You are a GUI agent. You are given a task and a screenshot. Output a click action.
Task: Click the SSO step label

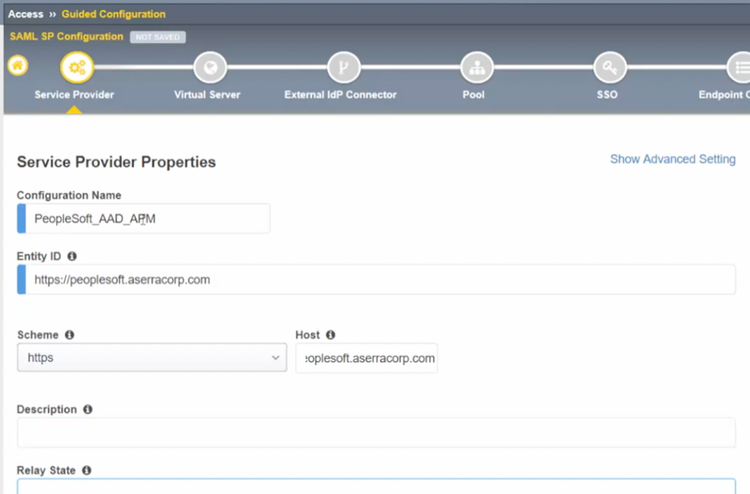607,95
